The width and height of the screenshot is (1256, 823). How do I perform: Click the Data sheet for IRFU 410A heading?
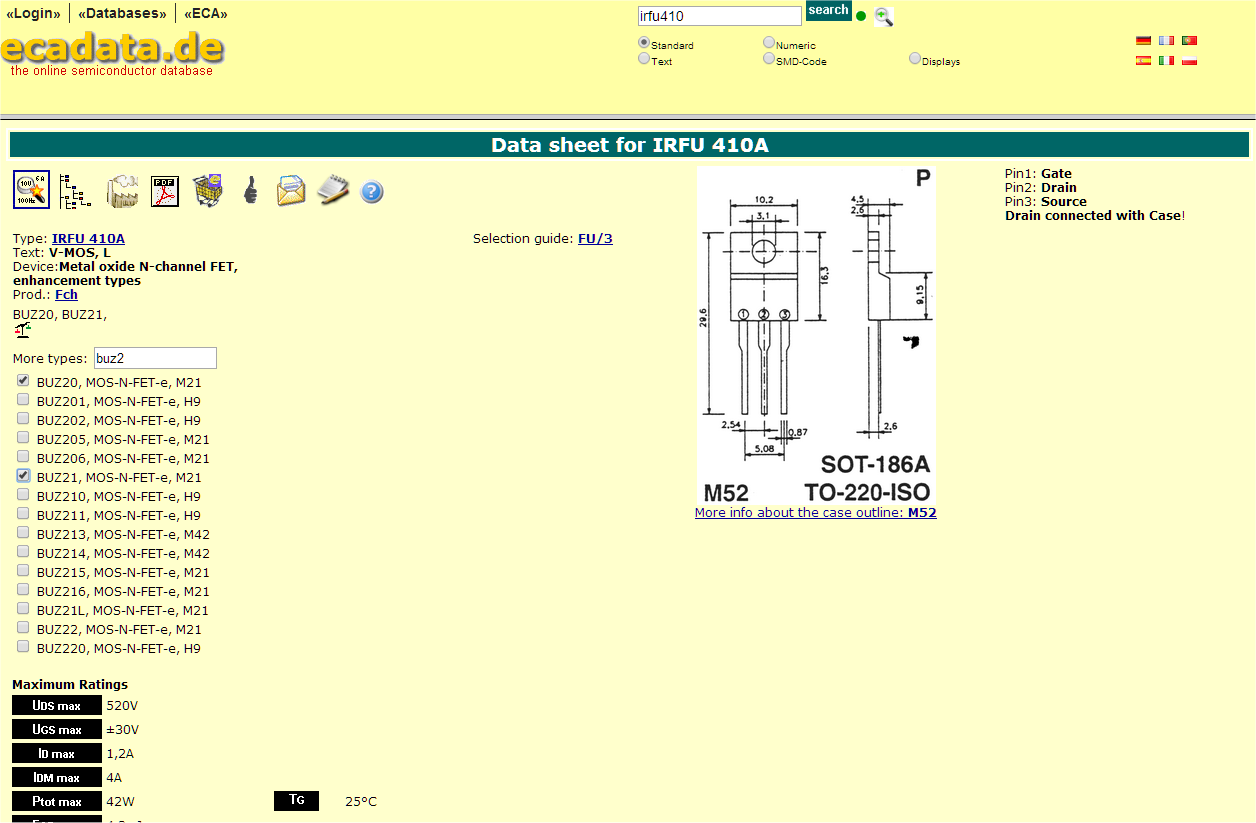coord(629,145)
